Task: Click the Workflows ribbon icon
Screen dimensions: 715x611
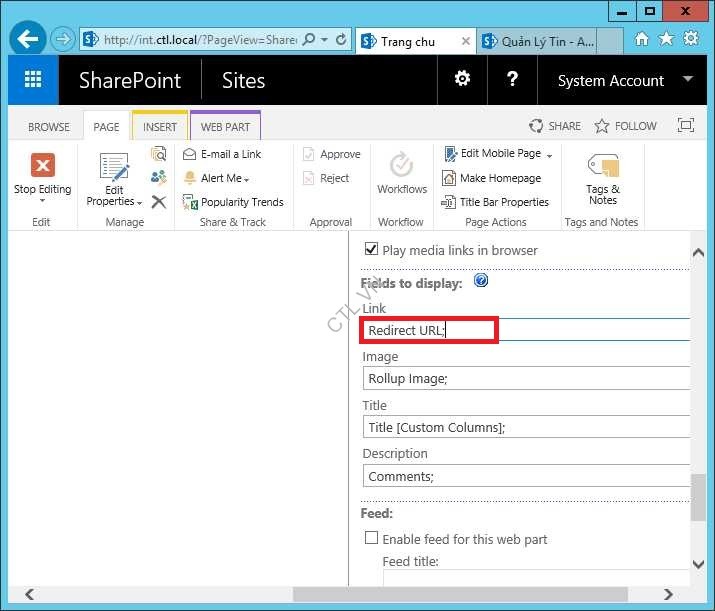Action: click(x=402, y=166)
